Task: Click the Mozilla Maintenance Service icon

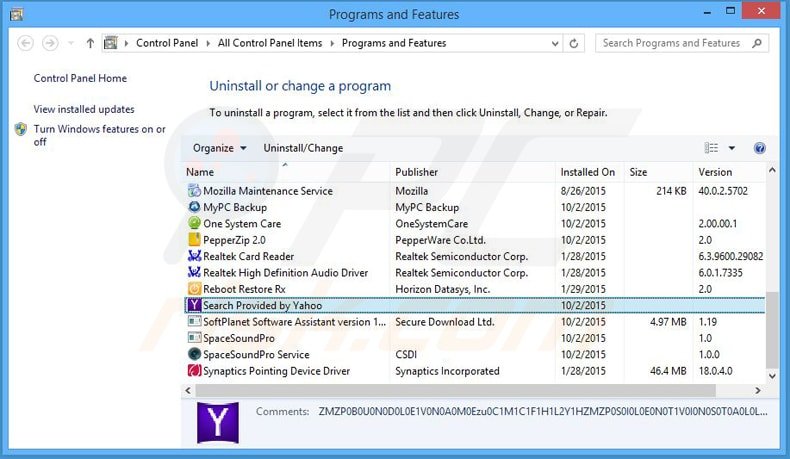Action: 194,190
